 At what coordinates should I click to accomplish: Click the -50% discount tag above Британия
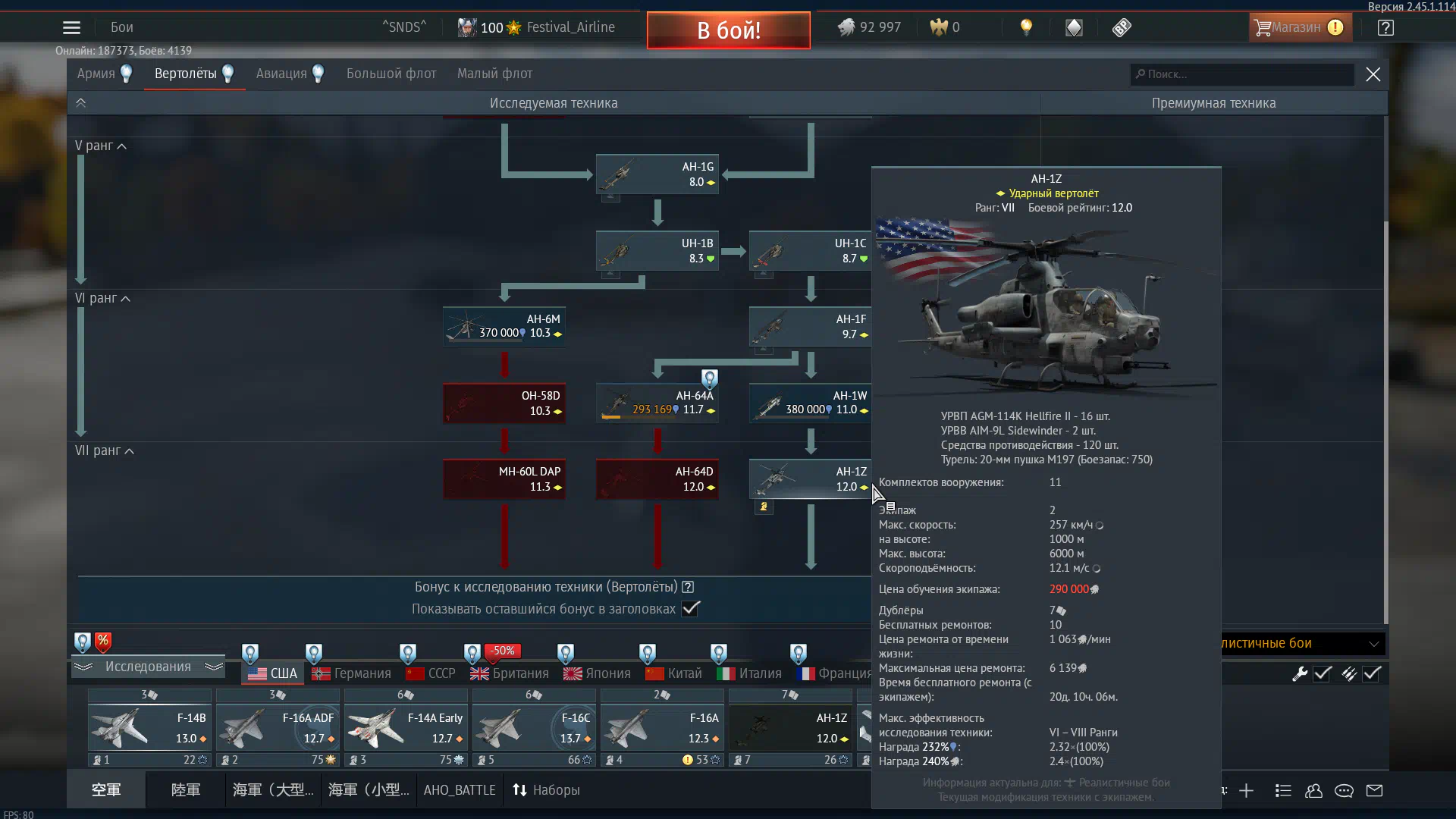point(502,651)
